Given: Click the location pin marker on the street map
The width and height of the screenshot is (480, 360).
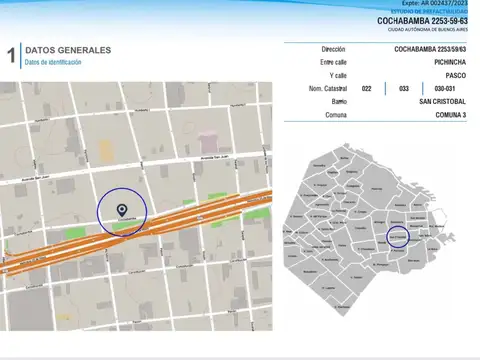Looking at the screenshot, I should (x=122, y=210).
